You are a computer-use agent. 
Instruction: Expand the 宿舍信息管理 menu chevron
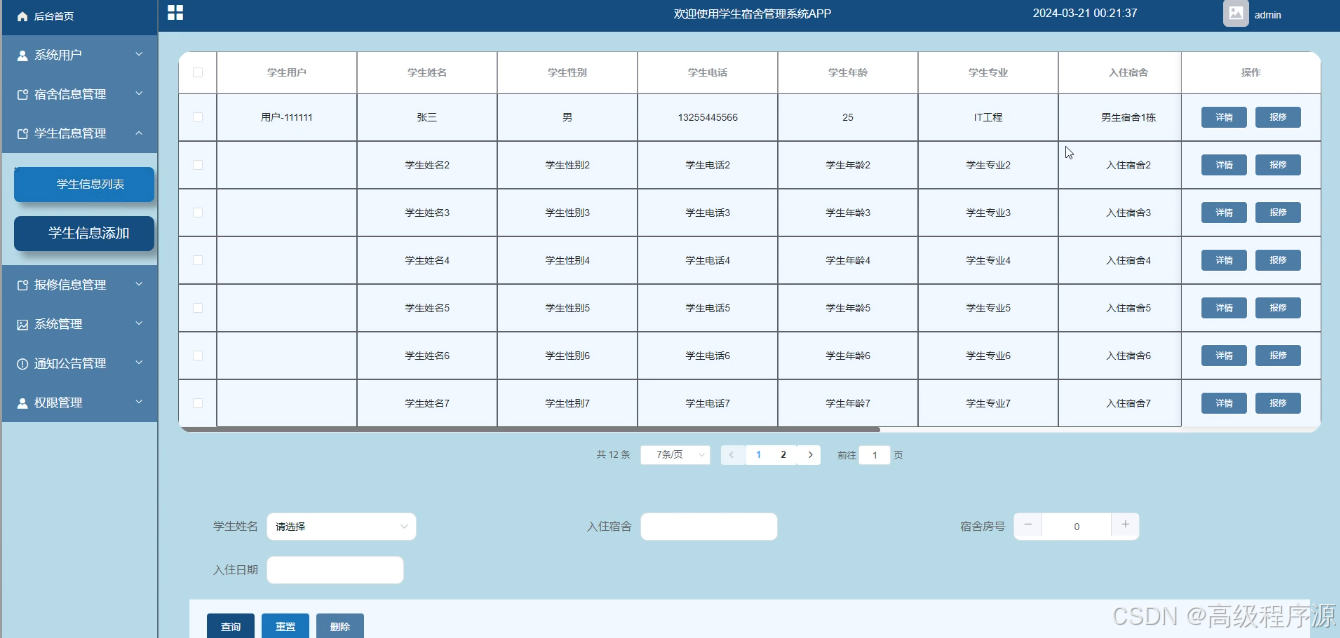(x=139, y=93)
